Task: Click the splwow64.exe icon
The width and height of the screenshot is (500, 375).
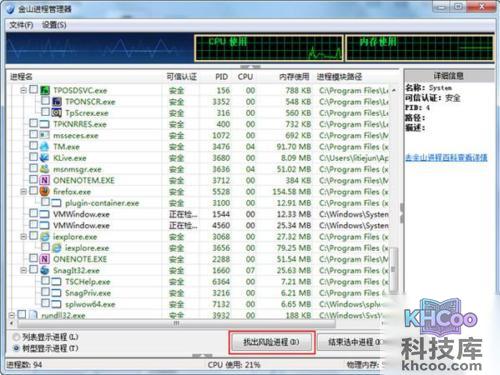Action: pos(56,304)
